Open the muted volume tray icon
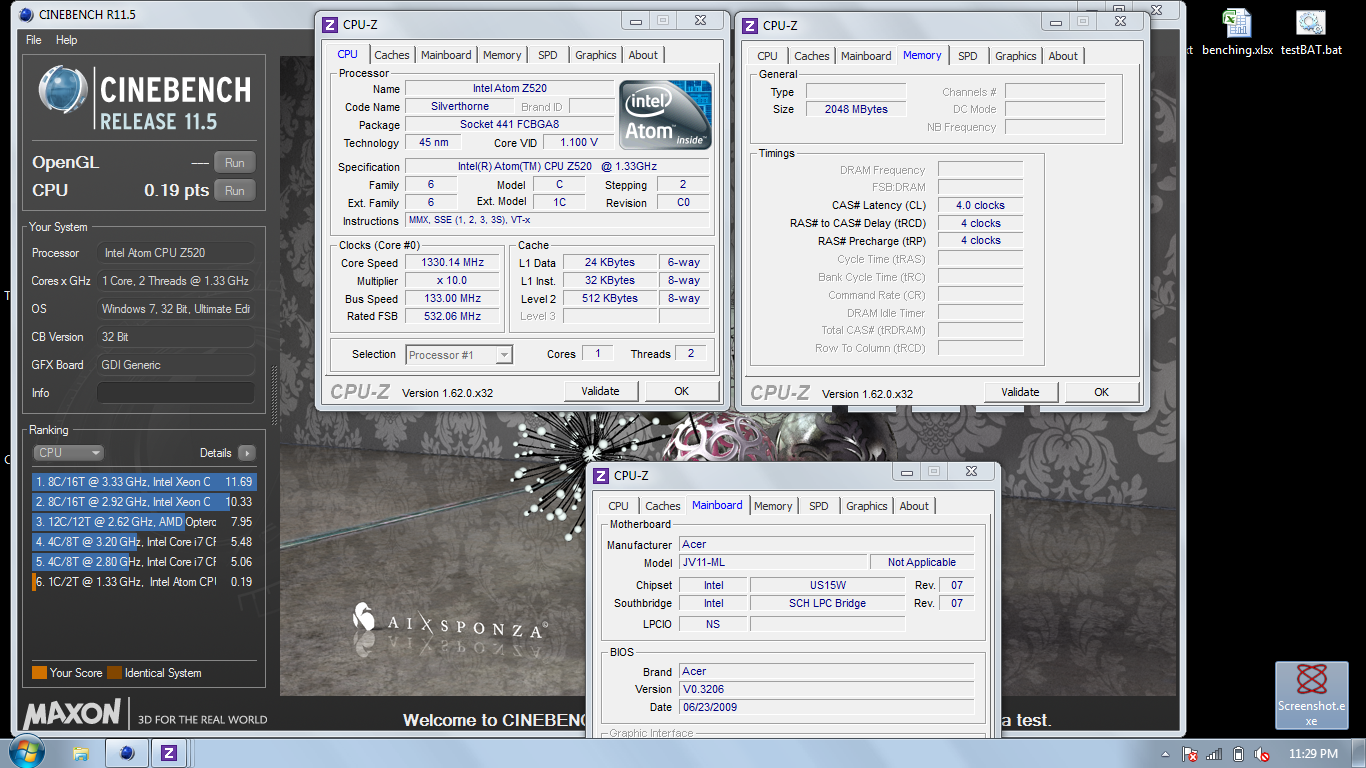Viewport: 1366px width, 768px height. tap(1262, 754)
